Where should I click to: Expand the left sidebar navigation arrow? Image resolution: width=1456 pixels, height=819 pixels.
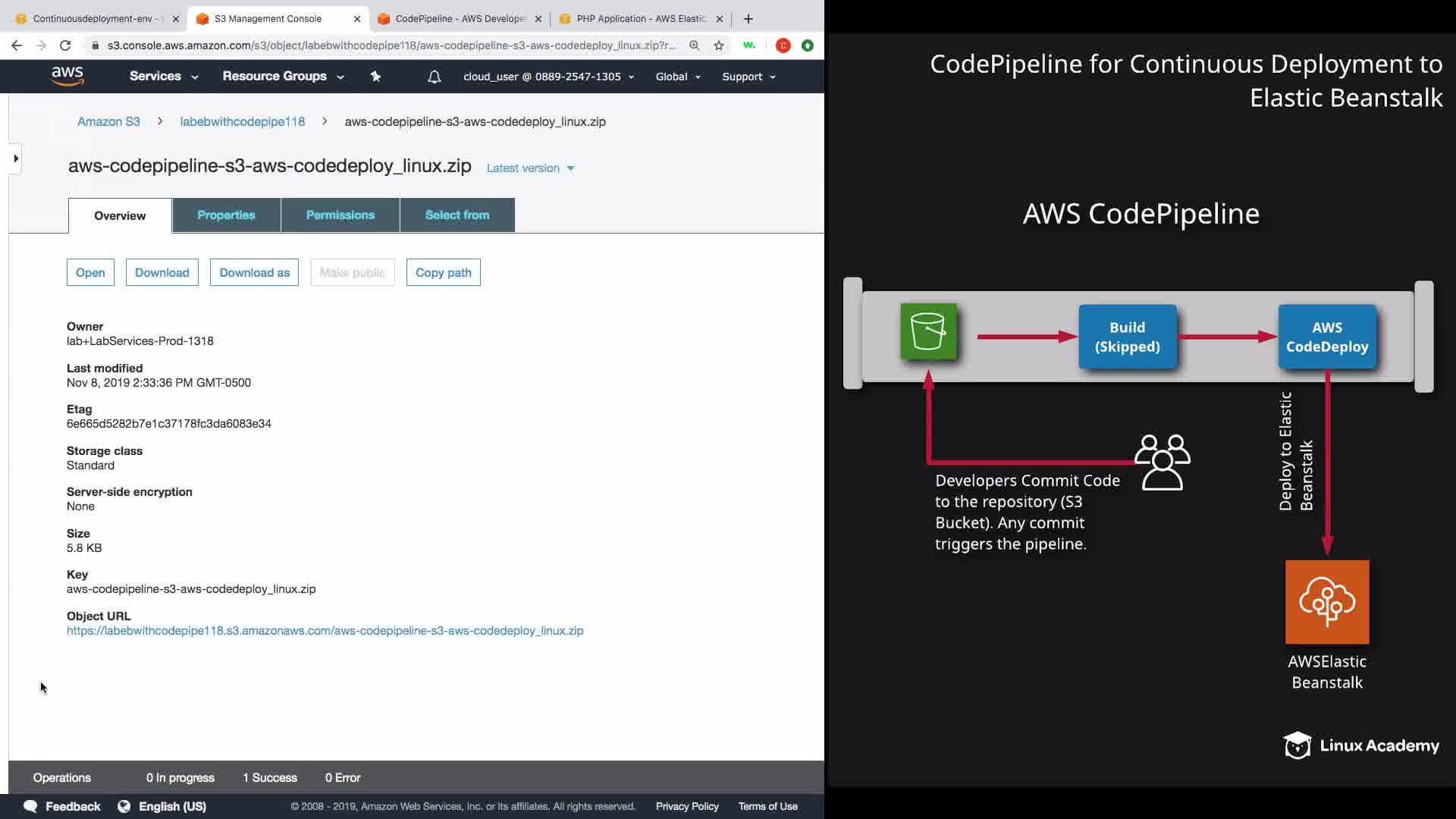click(x=16, y=158)
